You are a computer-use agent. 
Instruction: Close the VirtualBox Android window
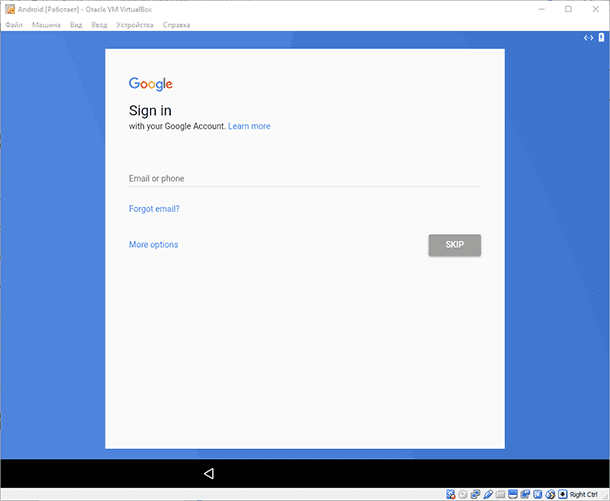click(x=596, y=9)
